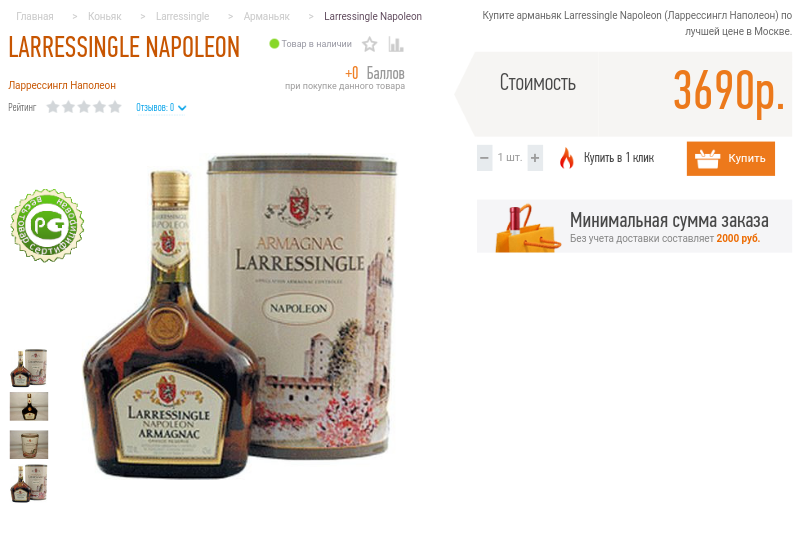
Task: Decrease quantity with the minus button
Action: [x=485, y=158]
